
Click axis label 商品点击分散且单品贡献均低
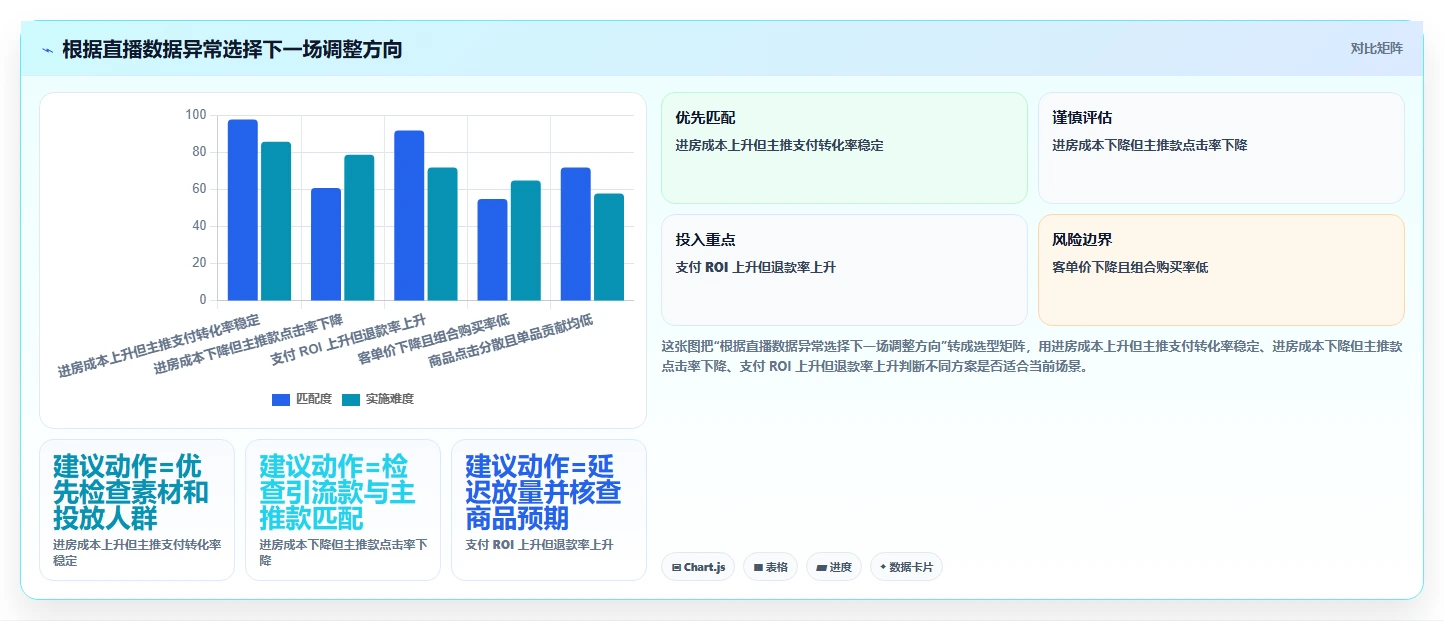pyautogui.click(x=511, y=341)
